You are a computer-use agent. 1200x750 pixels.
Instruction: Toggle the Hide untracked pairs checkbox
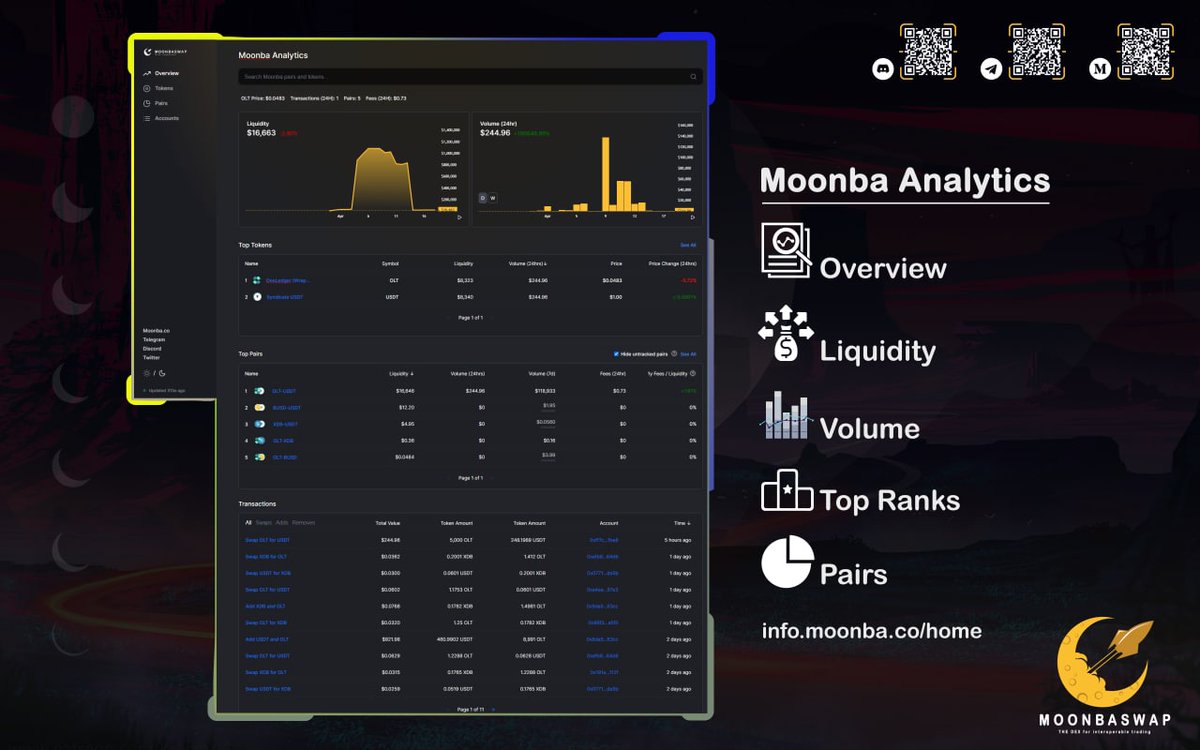coord(617,354)
